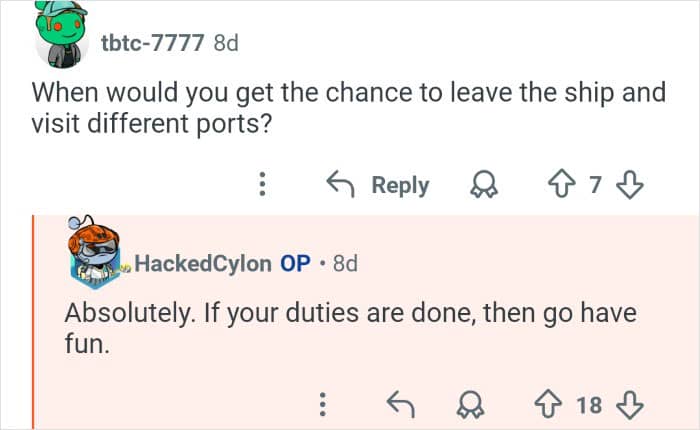Reply to the tbtc-7777 comment
Screen dimensions: 700x430
[x=379, y=185]
